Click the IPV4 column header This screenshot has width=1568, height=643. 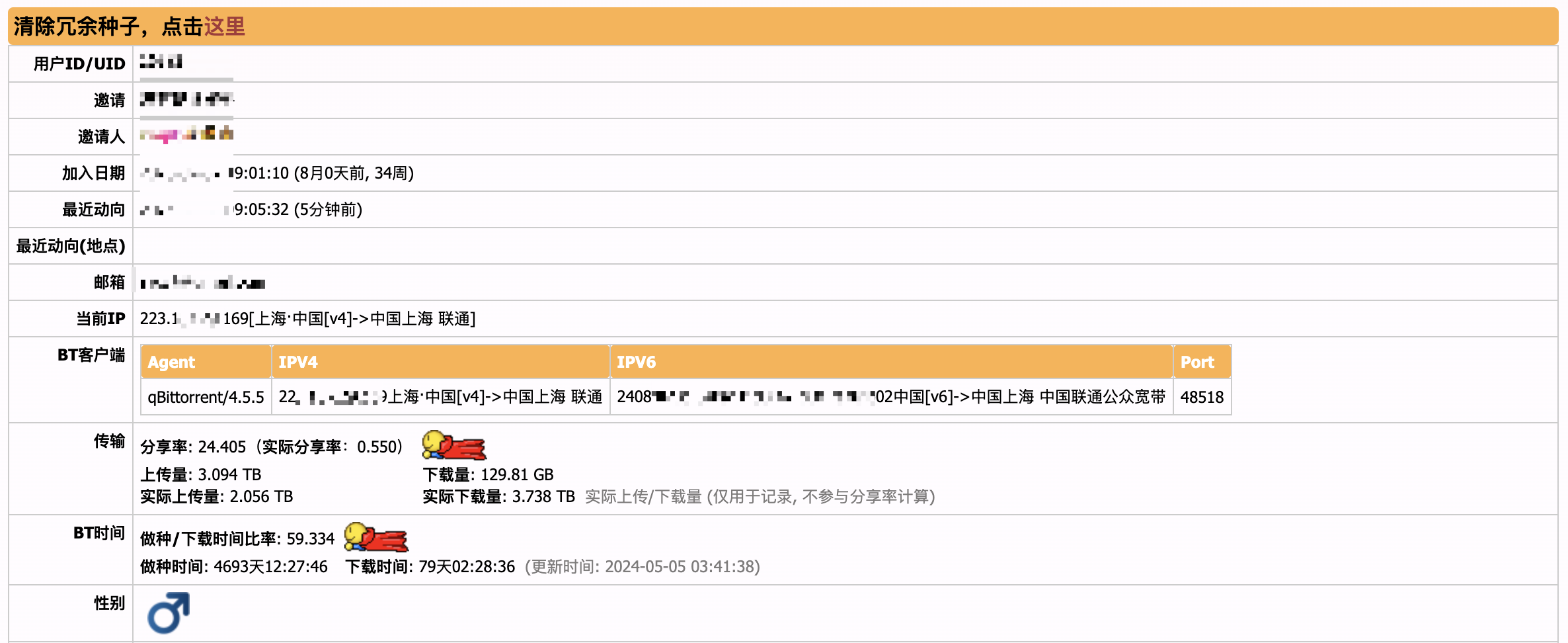[298, 362]
